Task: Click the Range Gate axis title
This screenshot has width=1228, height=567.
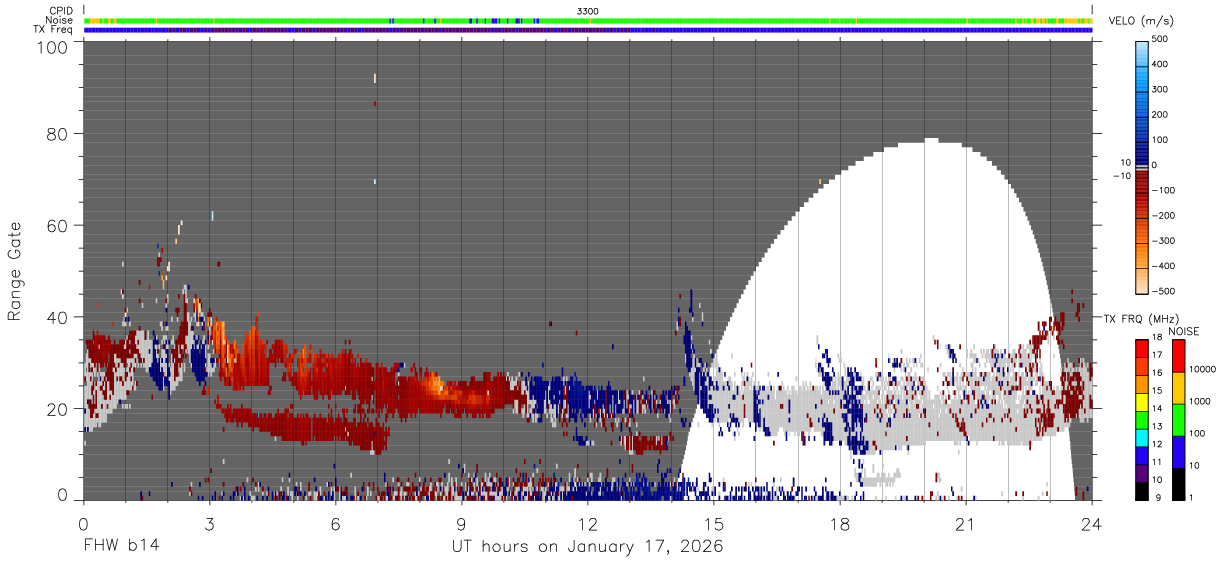Action: pos(15,271)
